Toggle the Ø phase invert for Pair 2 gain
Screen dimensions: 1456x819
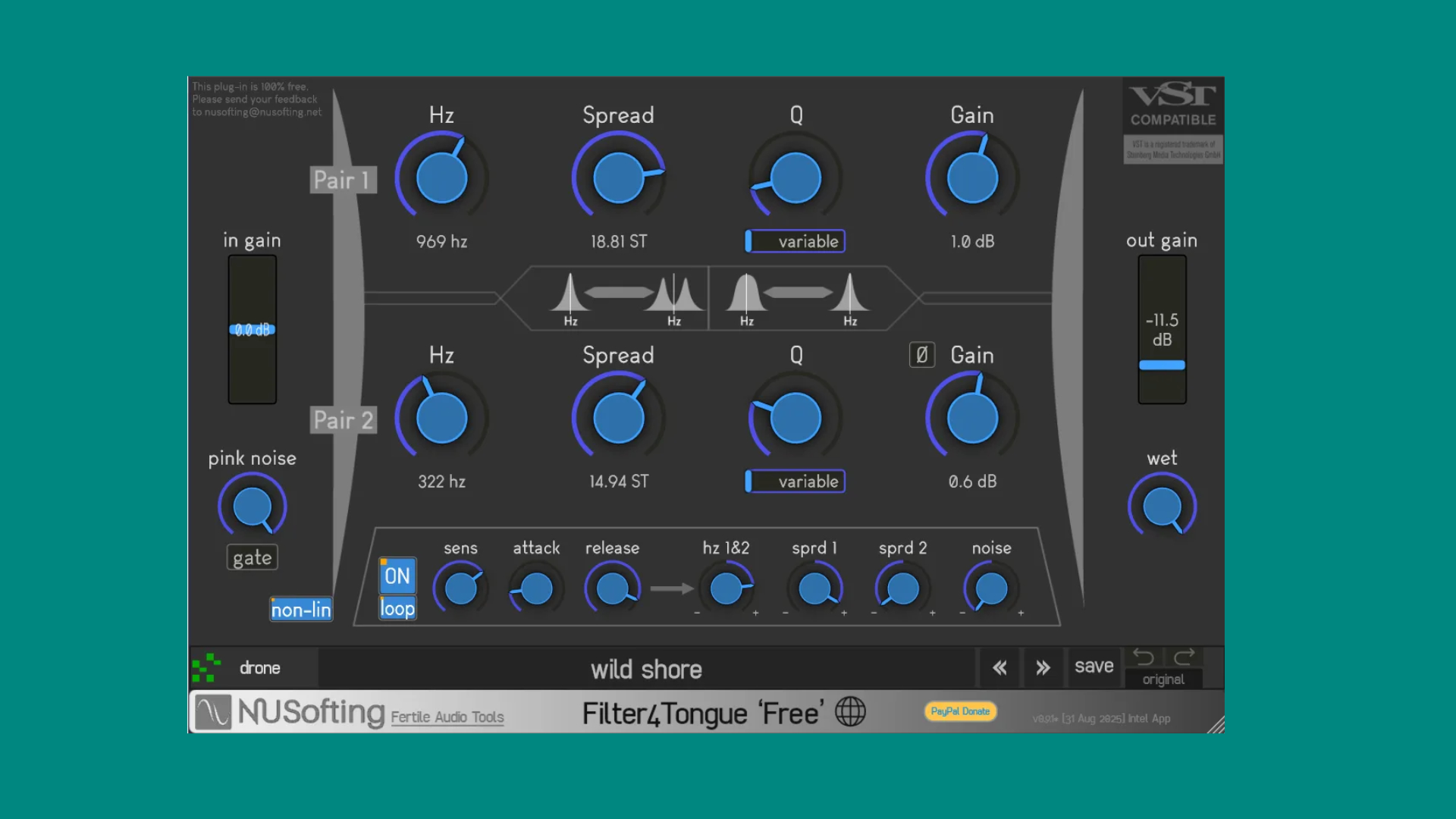[x=921, y=355]
